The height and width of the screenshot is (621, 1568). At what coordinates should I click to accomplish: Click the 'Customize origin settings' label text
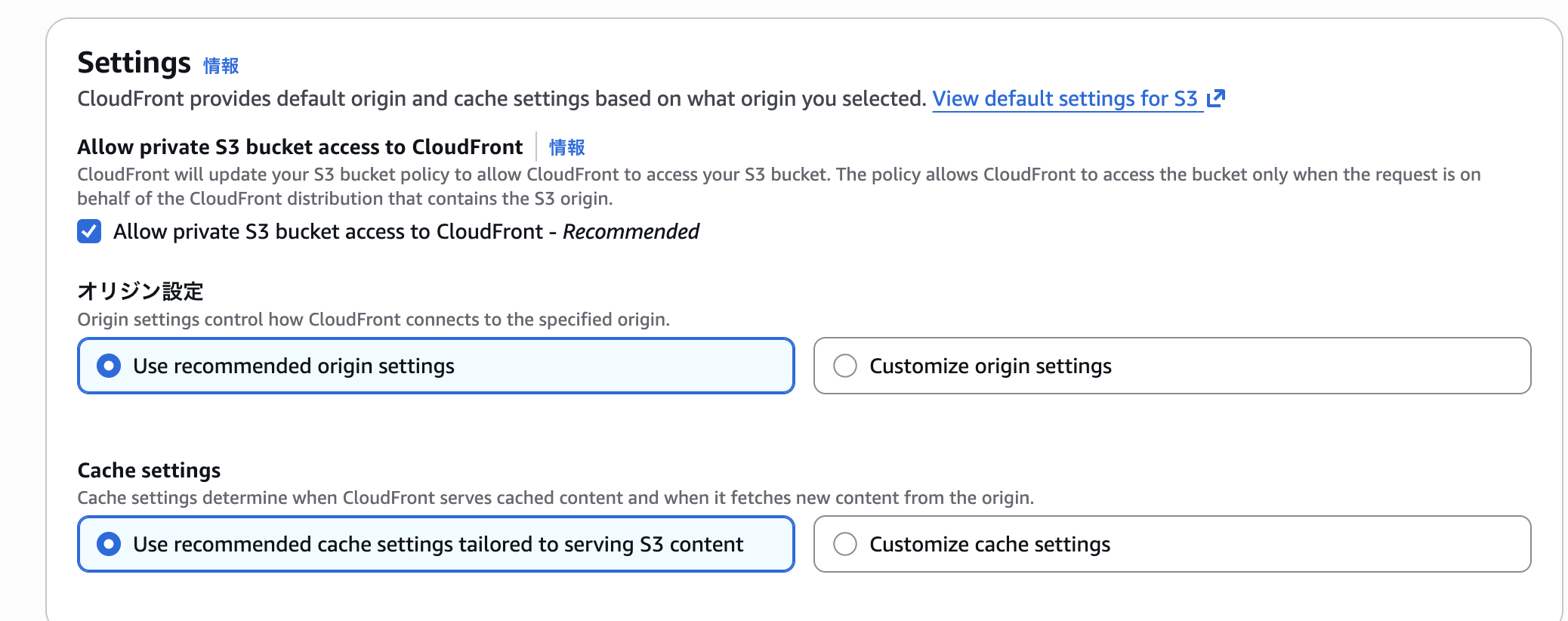pos(990,366)
